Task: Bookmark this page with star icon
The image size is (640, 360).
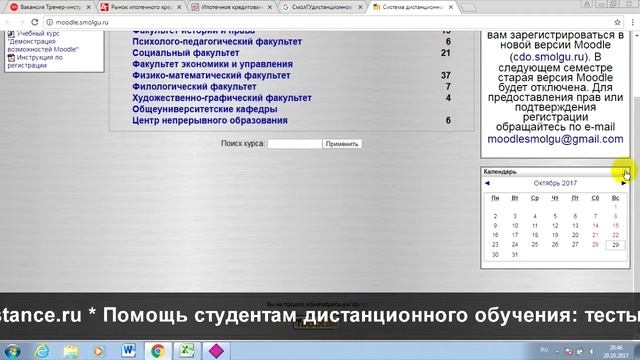Action: point(617,22)
